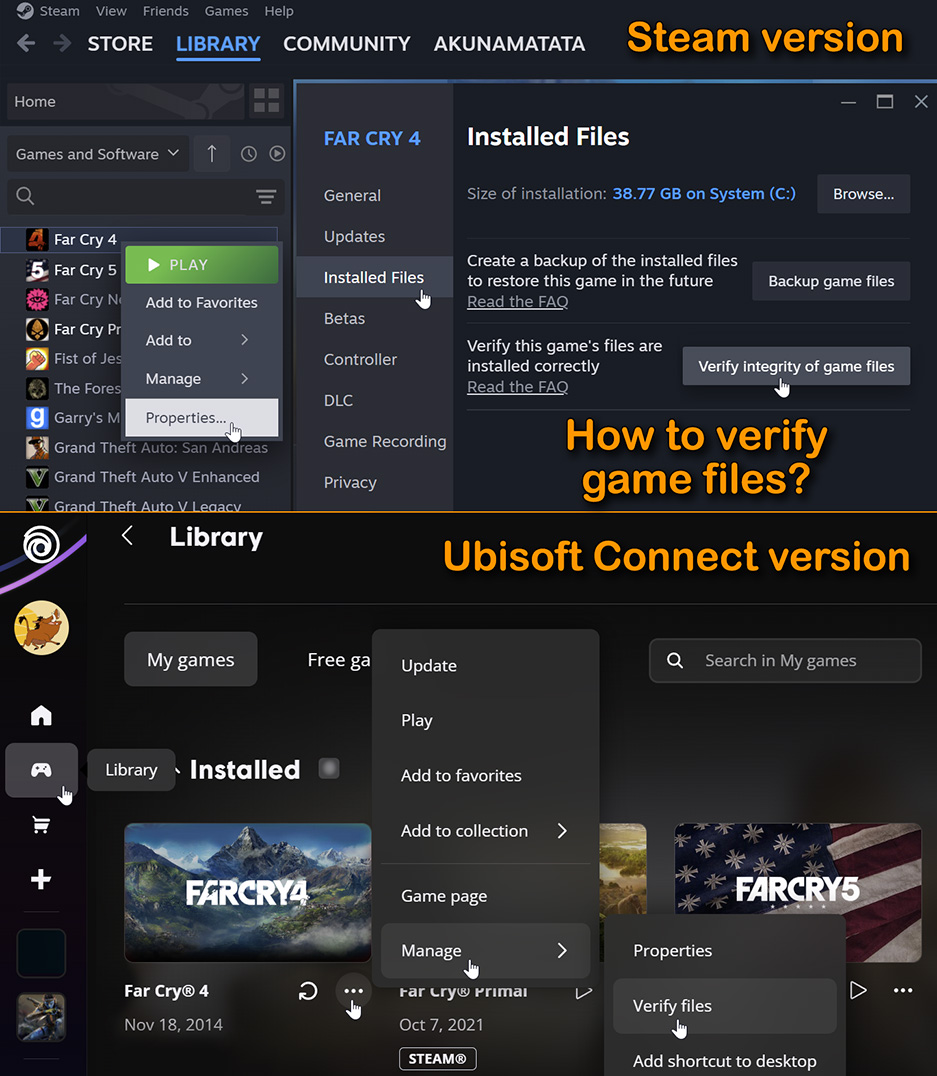Click Search in My games field

785,660
